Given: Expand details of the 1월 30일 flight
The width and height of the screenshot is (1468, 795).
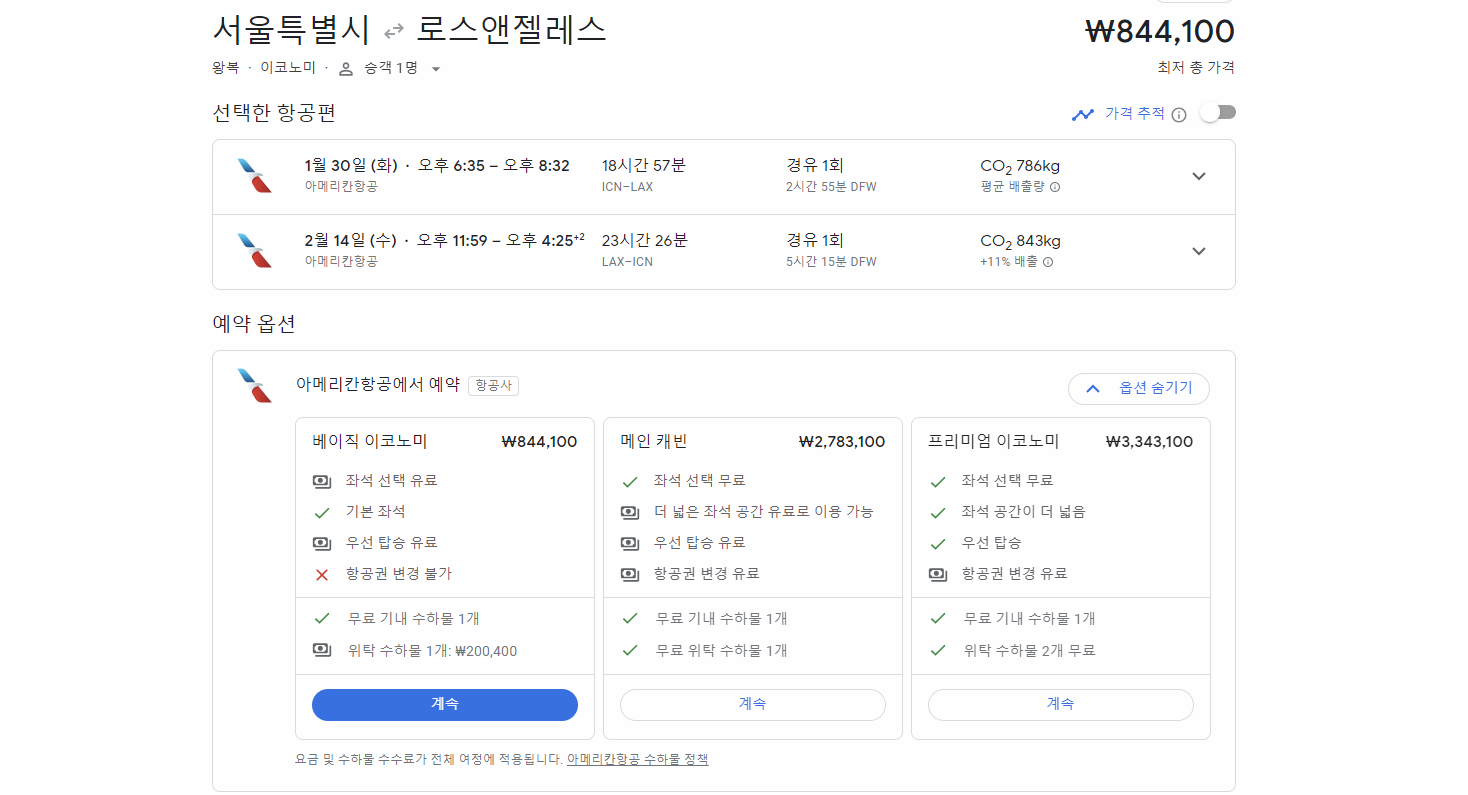Looking at the screenshot, I should (1198, 175).
